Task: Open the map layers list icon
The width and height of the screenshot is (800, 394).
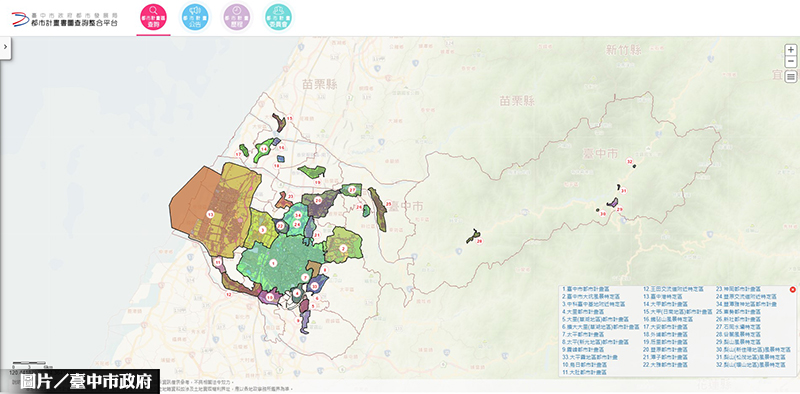Action: point(790,77)
